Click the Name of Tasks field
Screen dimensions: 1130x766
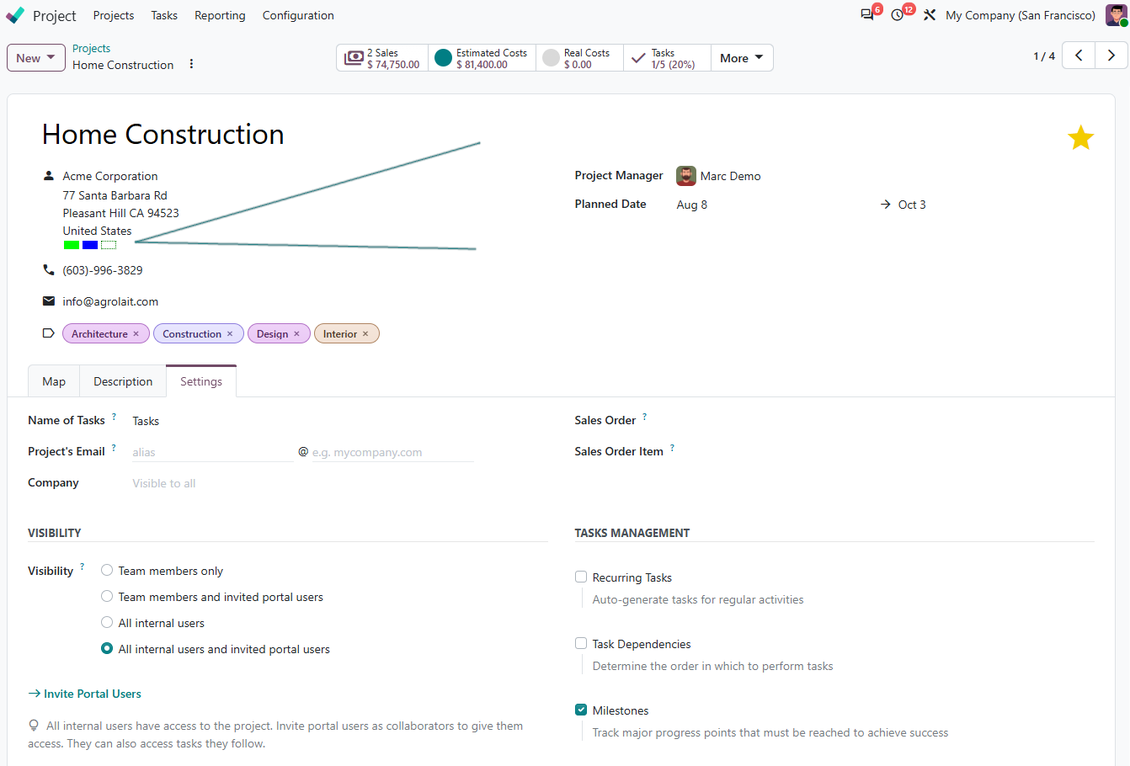click(x=303, y=420)
